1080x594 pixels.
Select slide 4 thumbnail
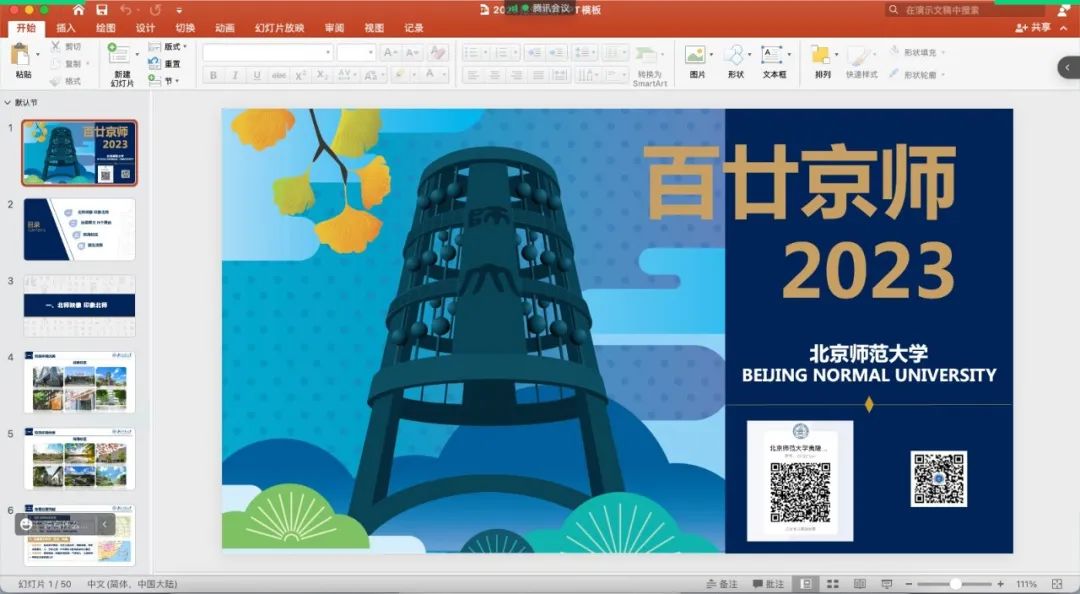(79, 382)
